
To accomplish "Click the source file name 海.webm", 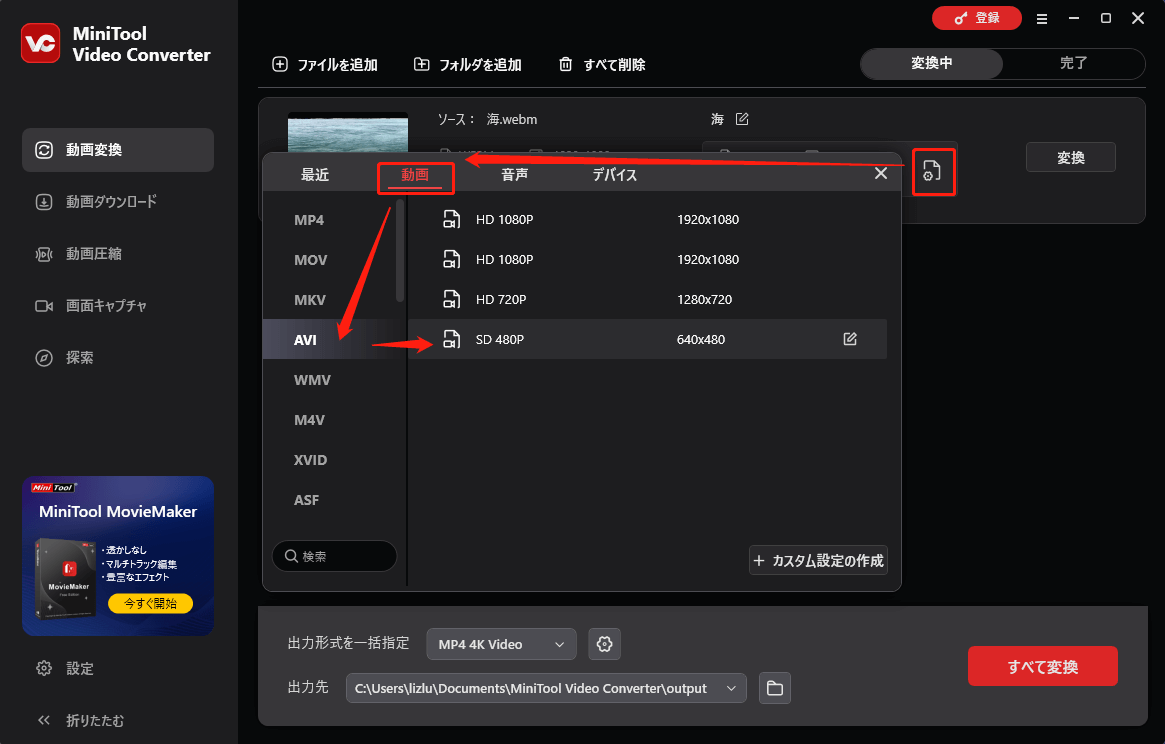I will [x=512, y=119].
